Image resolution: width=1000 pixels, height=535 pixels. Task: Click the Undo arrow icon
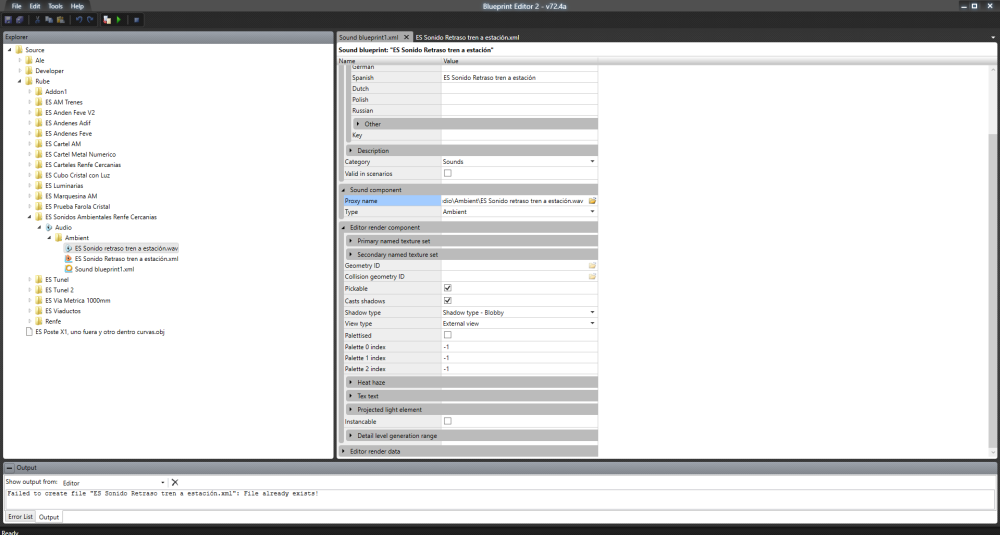tap(79, 19)
